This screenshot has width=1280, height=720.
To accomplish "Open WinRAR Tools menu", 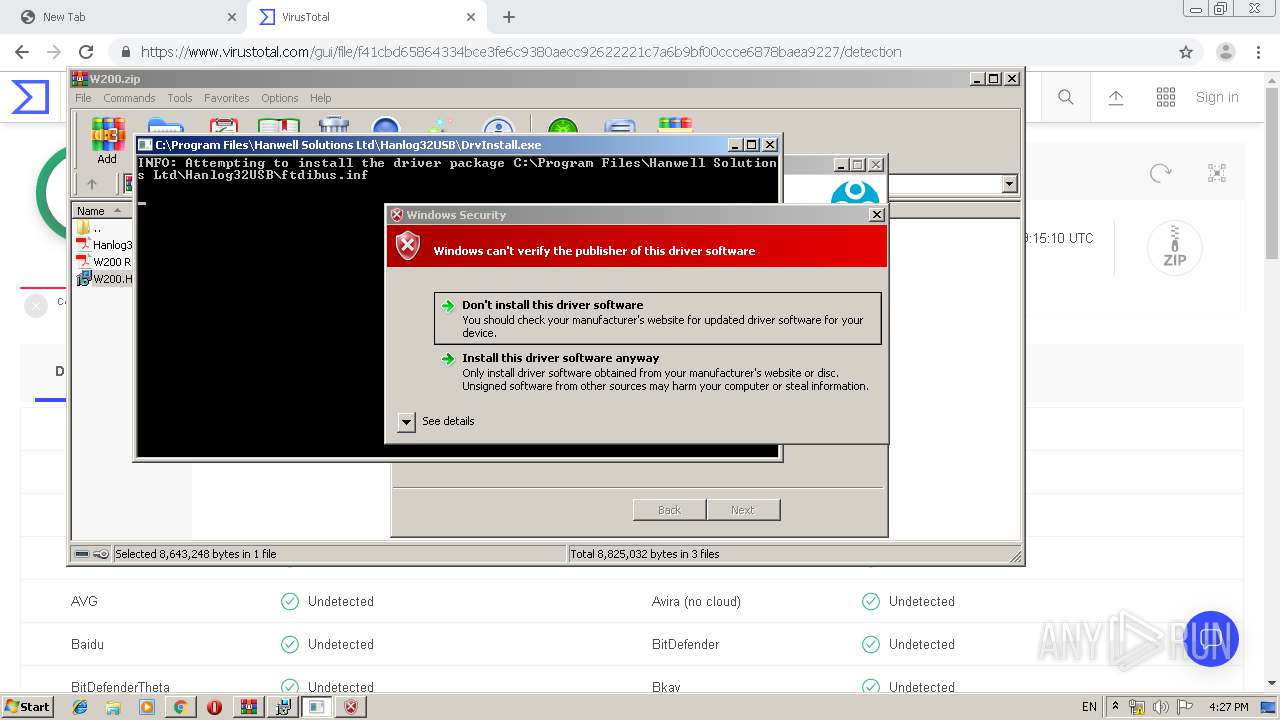I will click(x=180, y=98).
